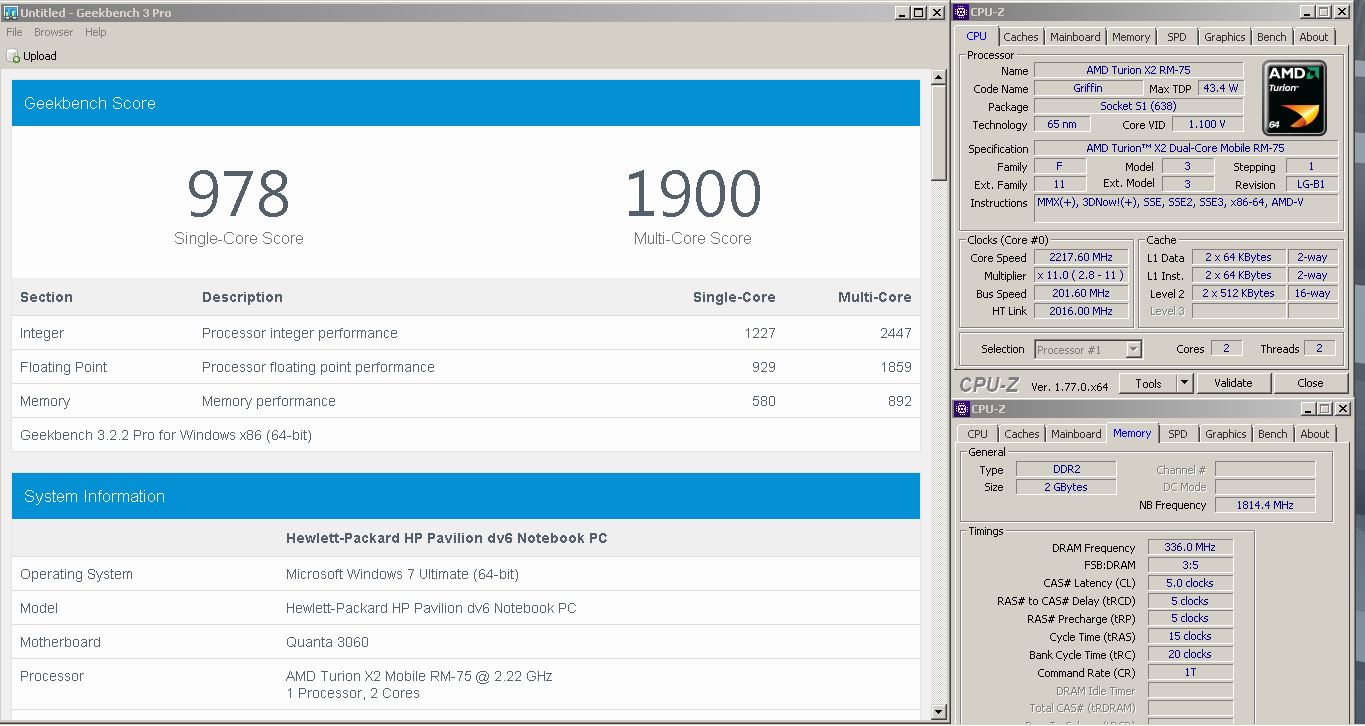The image size is (1365, 726).
Task: Click the Bus Speed value 201.60 MHz
Action: coord(1081,293)
